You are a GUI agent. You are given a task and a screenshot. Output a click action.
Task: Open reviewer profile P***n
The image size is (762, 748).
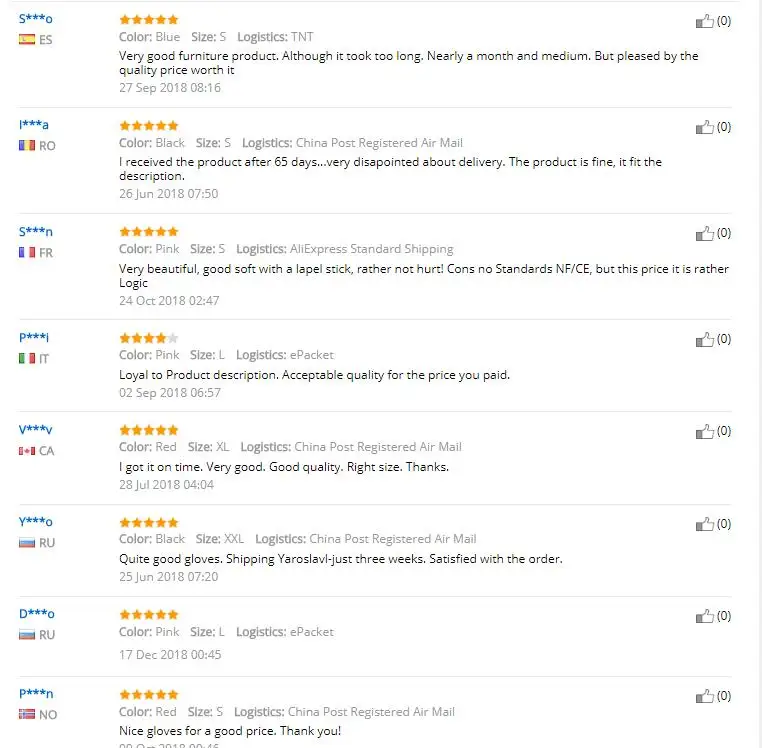pos(36,694)
